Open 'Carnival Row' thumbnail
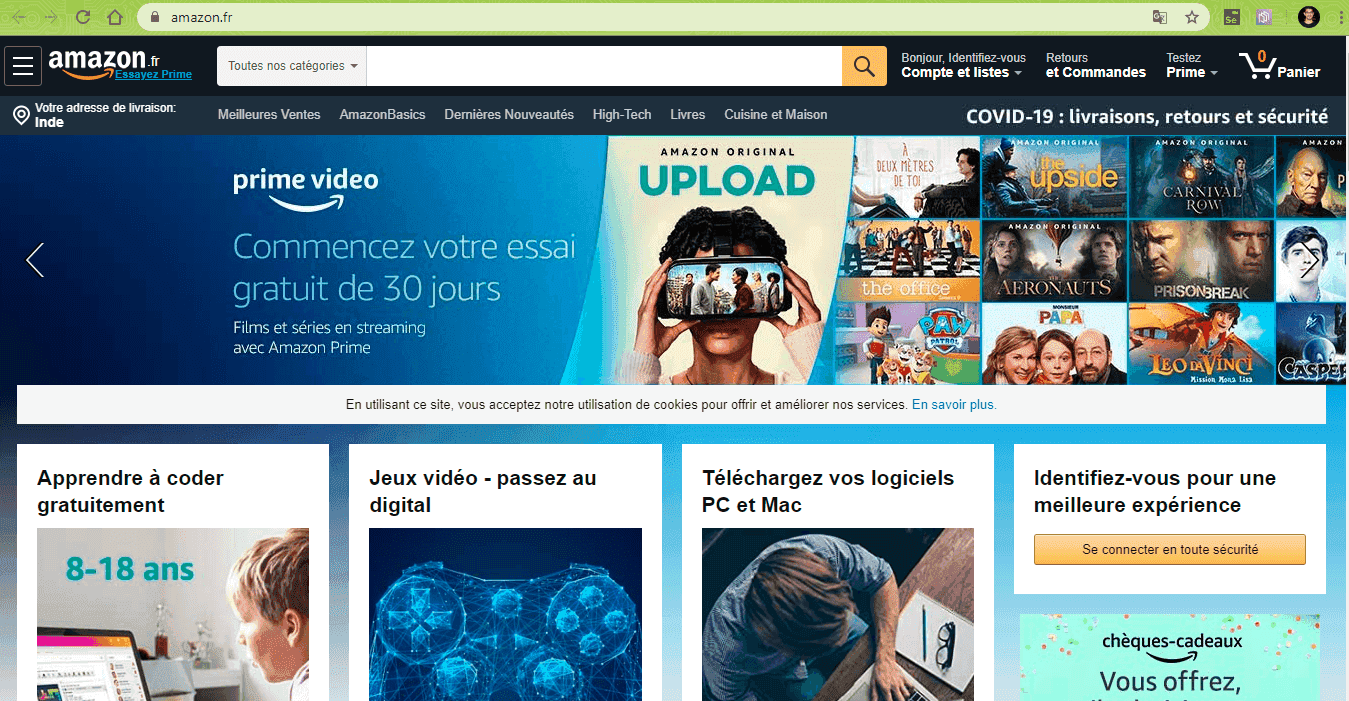This screenshot has height=701, width=1349. coord(1202,177)
